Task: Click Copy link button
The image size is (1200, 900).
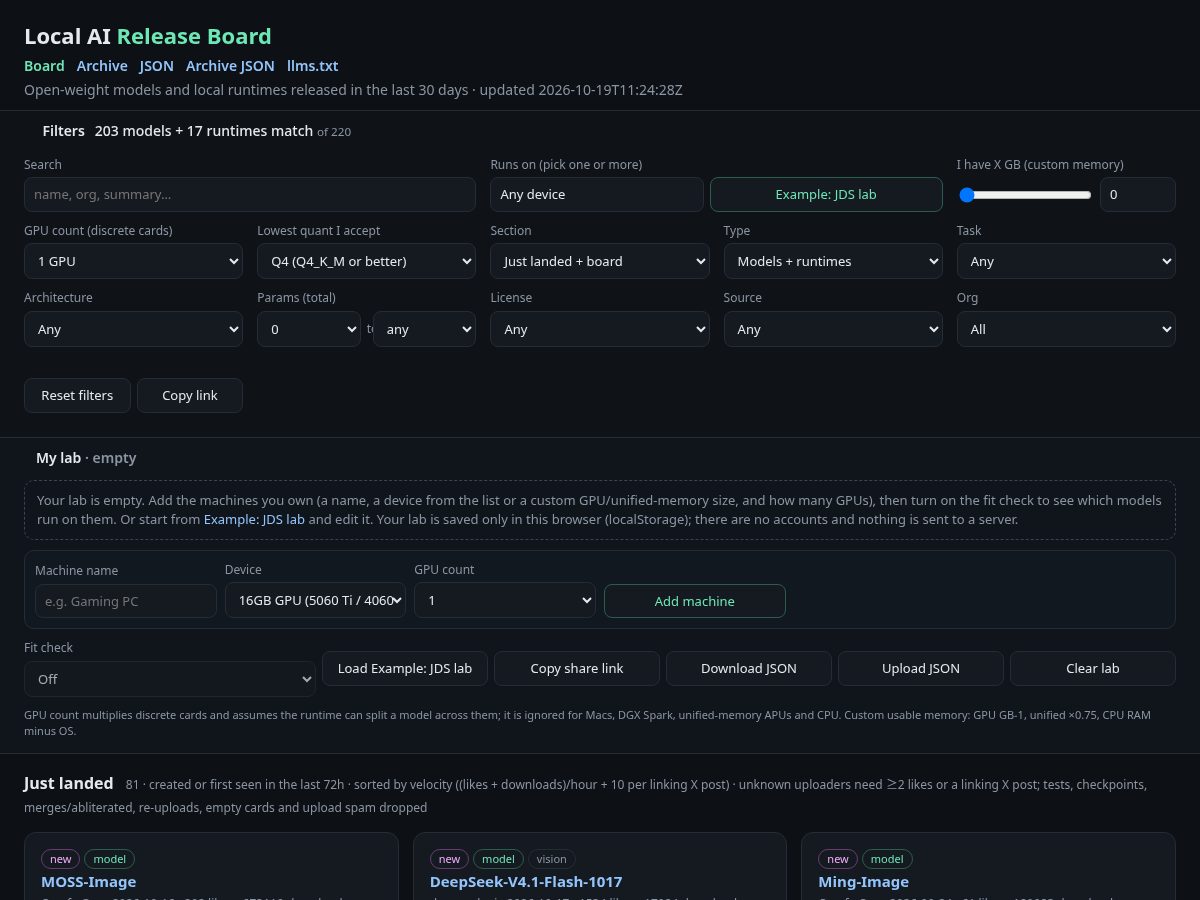Action: [190, 395]
